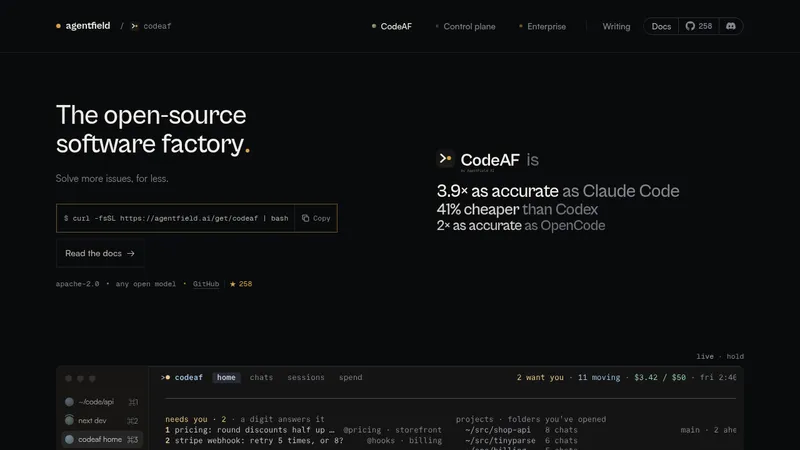Viewport: 800px width, 450px height.
Task: Click Read the docs button
Action: pos(100,253)
